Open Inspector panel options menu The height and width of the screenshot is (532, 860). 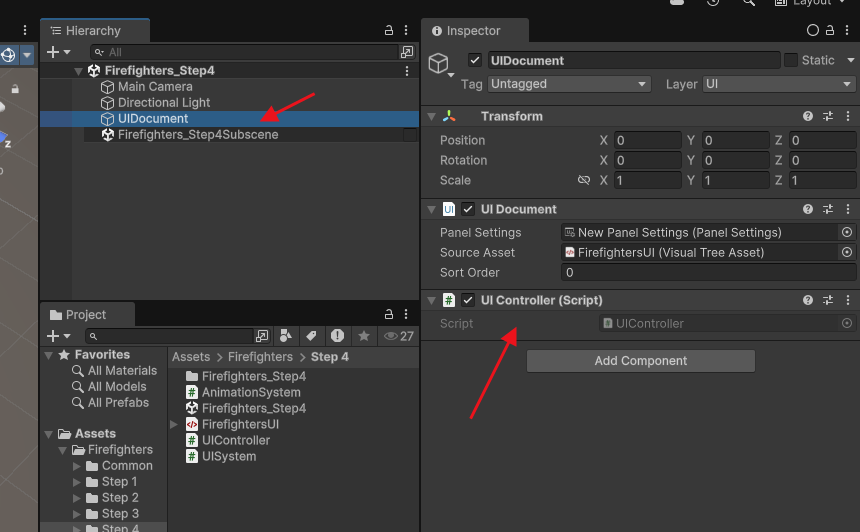click(x=847, y=30)
